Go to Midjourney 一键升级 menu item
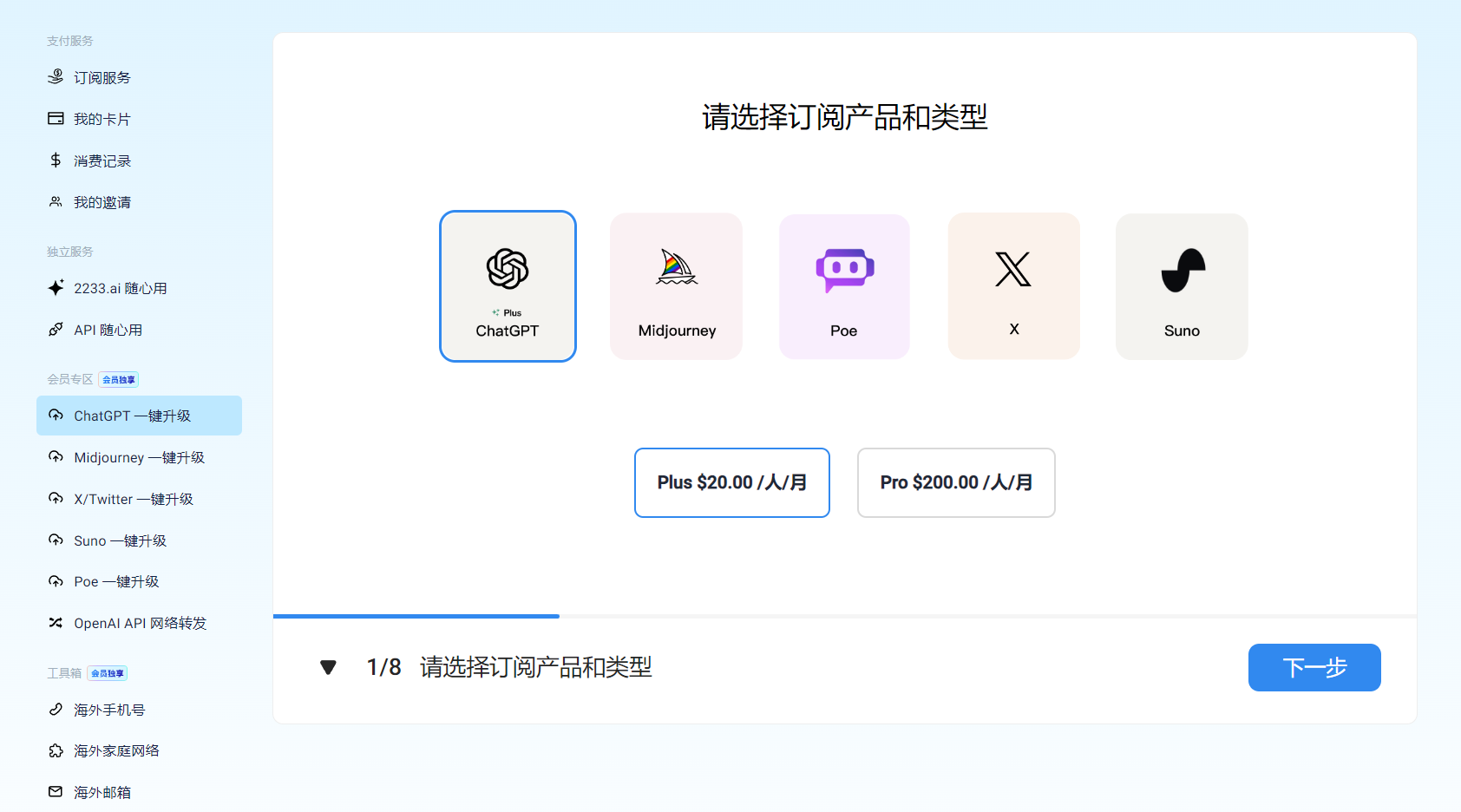The height and width of the screenshot is (812, 1461). (x=139, y=457)
